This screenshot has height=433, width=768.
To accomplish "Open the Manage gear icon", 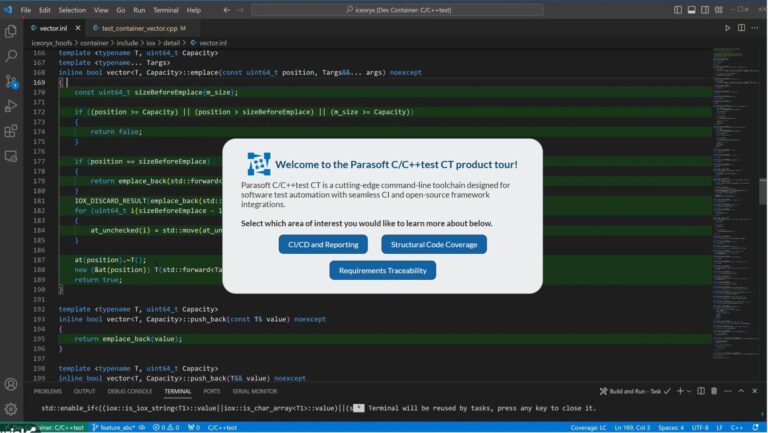I will click(11, 409).
